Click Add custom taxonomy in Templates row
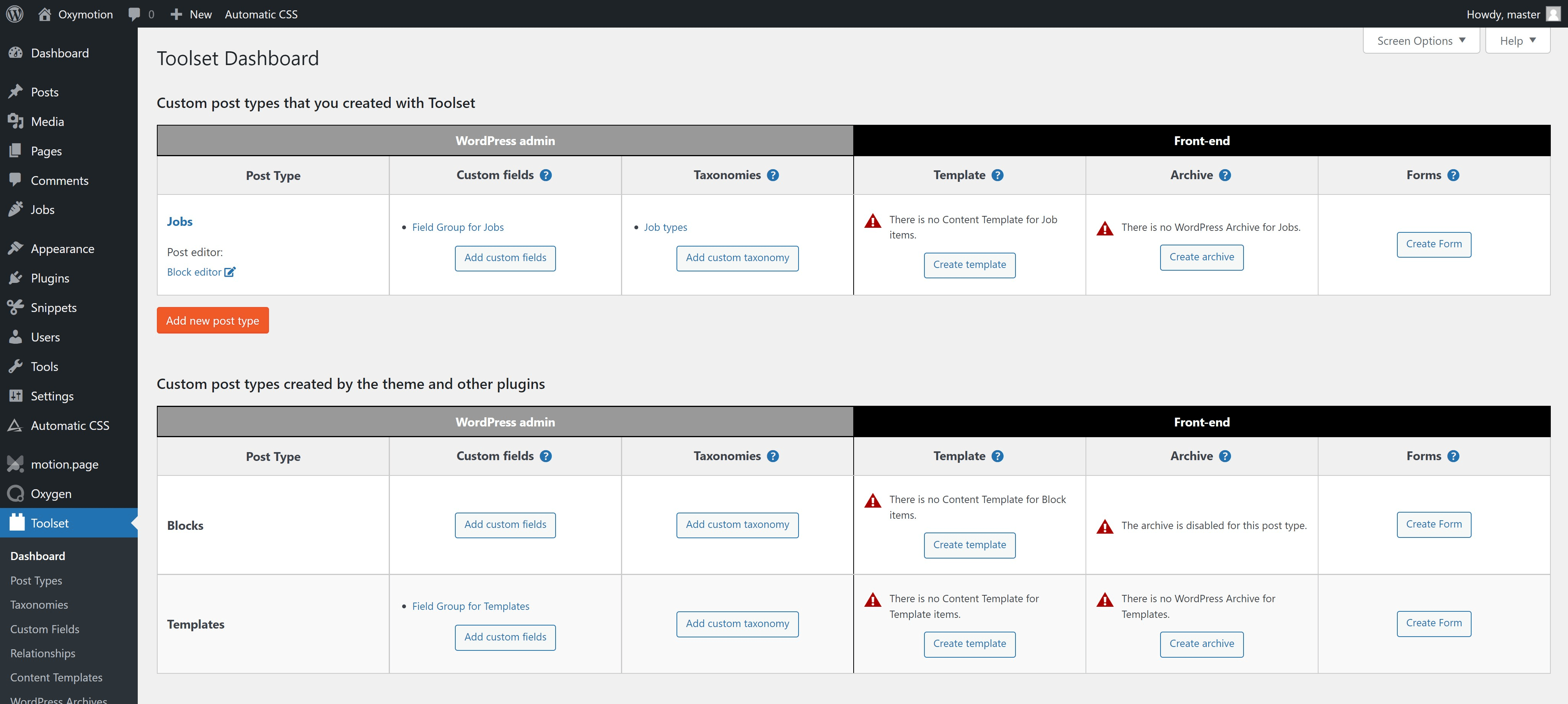Screen dimensions: 1568x704 (737, 624)
